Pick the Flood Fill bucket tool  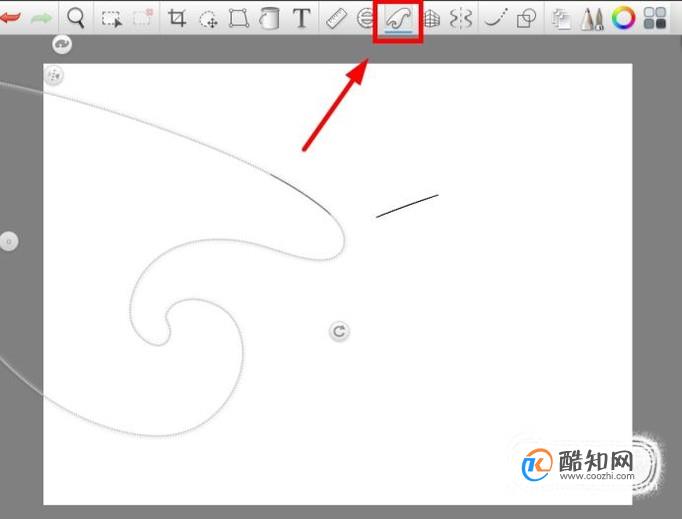269,19
